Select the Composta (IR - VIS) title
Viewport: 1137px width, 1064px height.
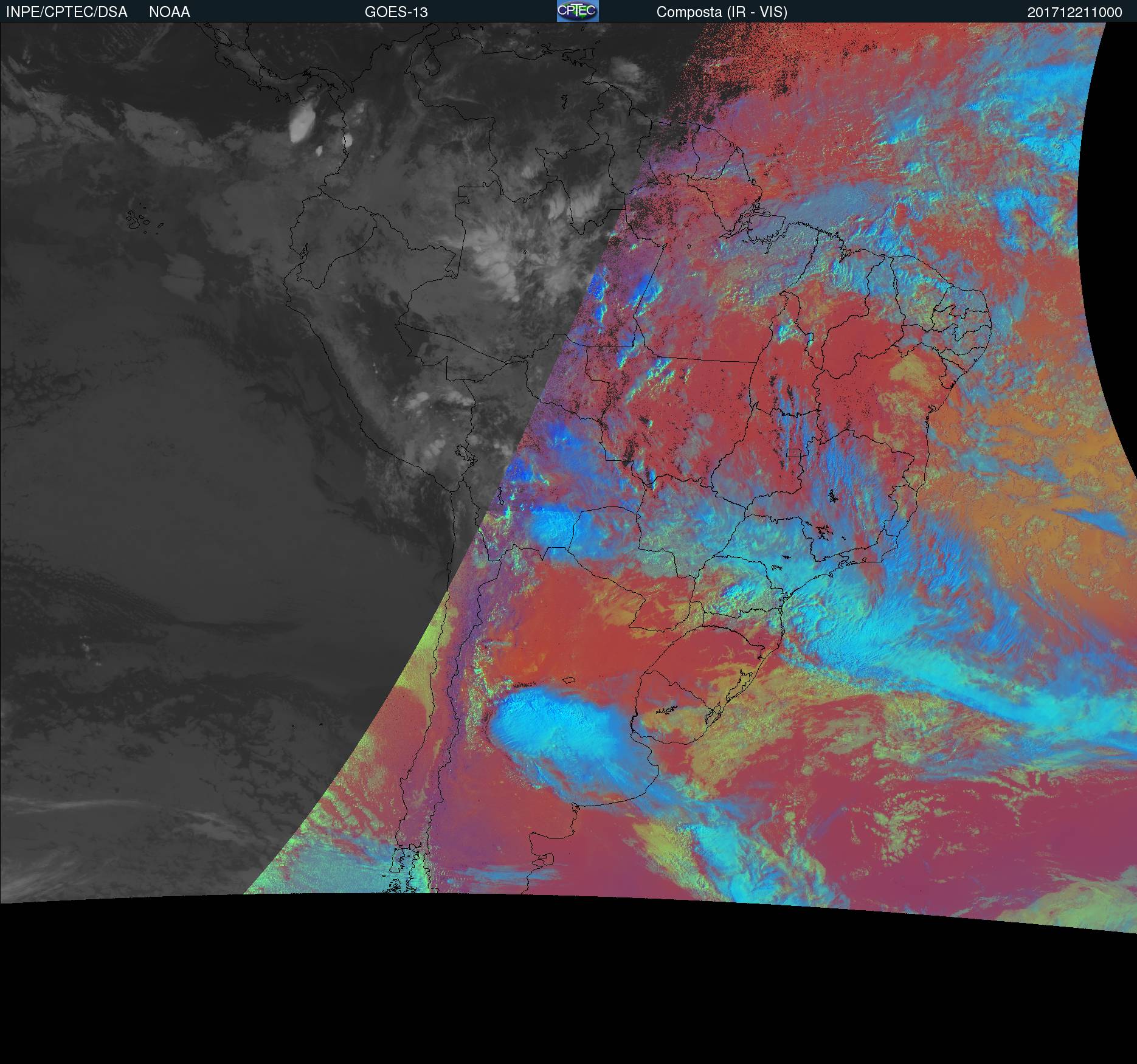coord(722,12)
